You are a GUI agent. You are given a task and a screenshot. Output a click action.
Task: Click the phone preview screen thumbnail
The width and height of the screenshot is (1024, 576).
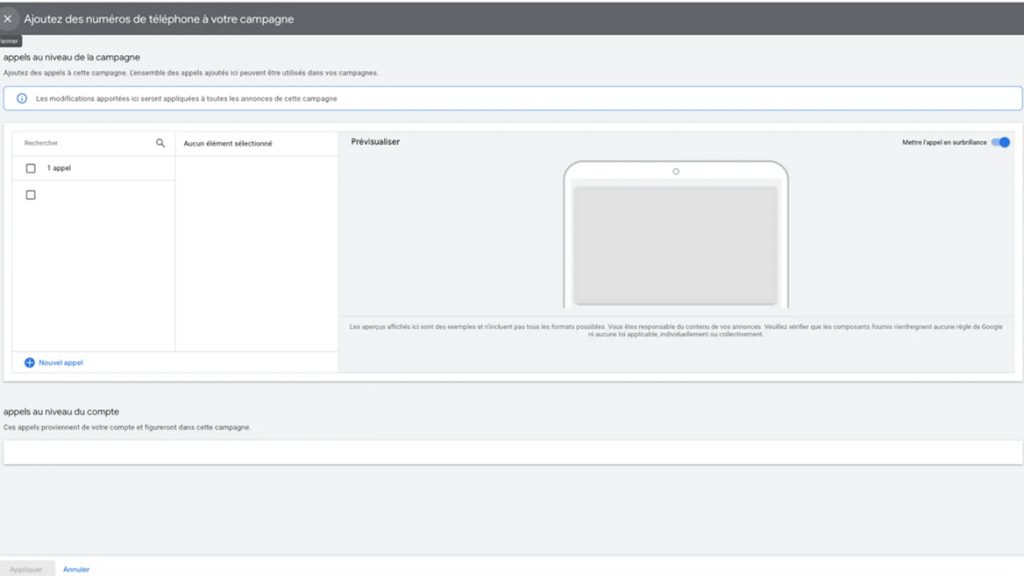click(x=675, y=246)
